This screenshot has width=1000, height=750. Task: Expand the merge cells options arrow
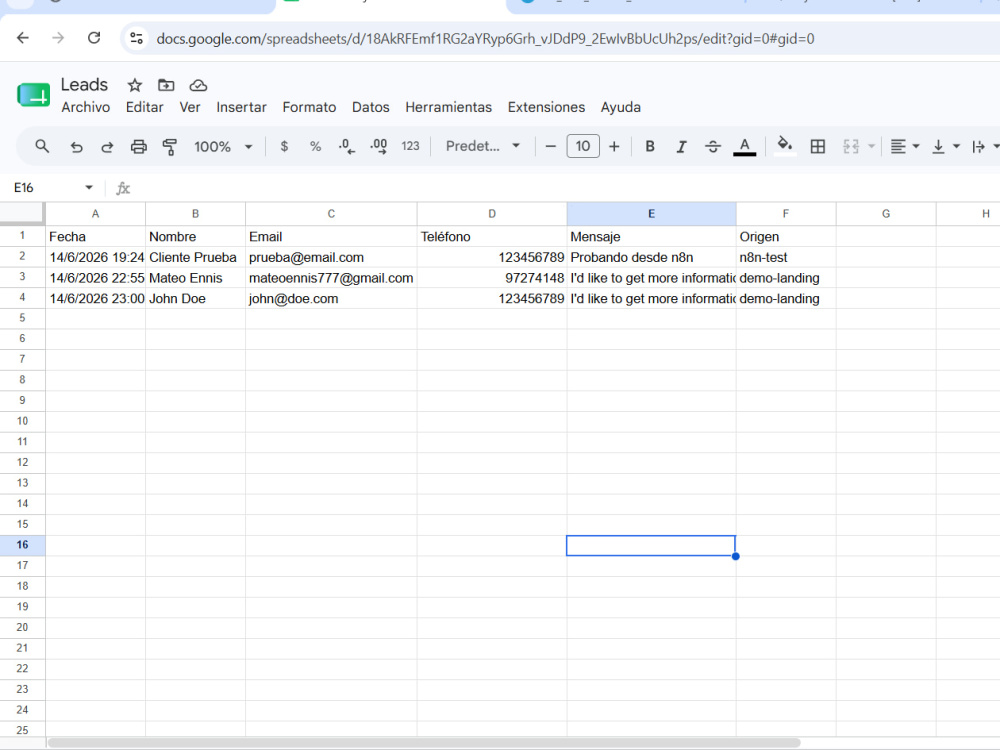point(871,147)
